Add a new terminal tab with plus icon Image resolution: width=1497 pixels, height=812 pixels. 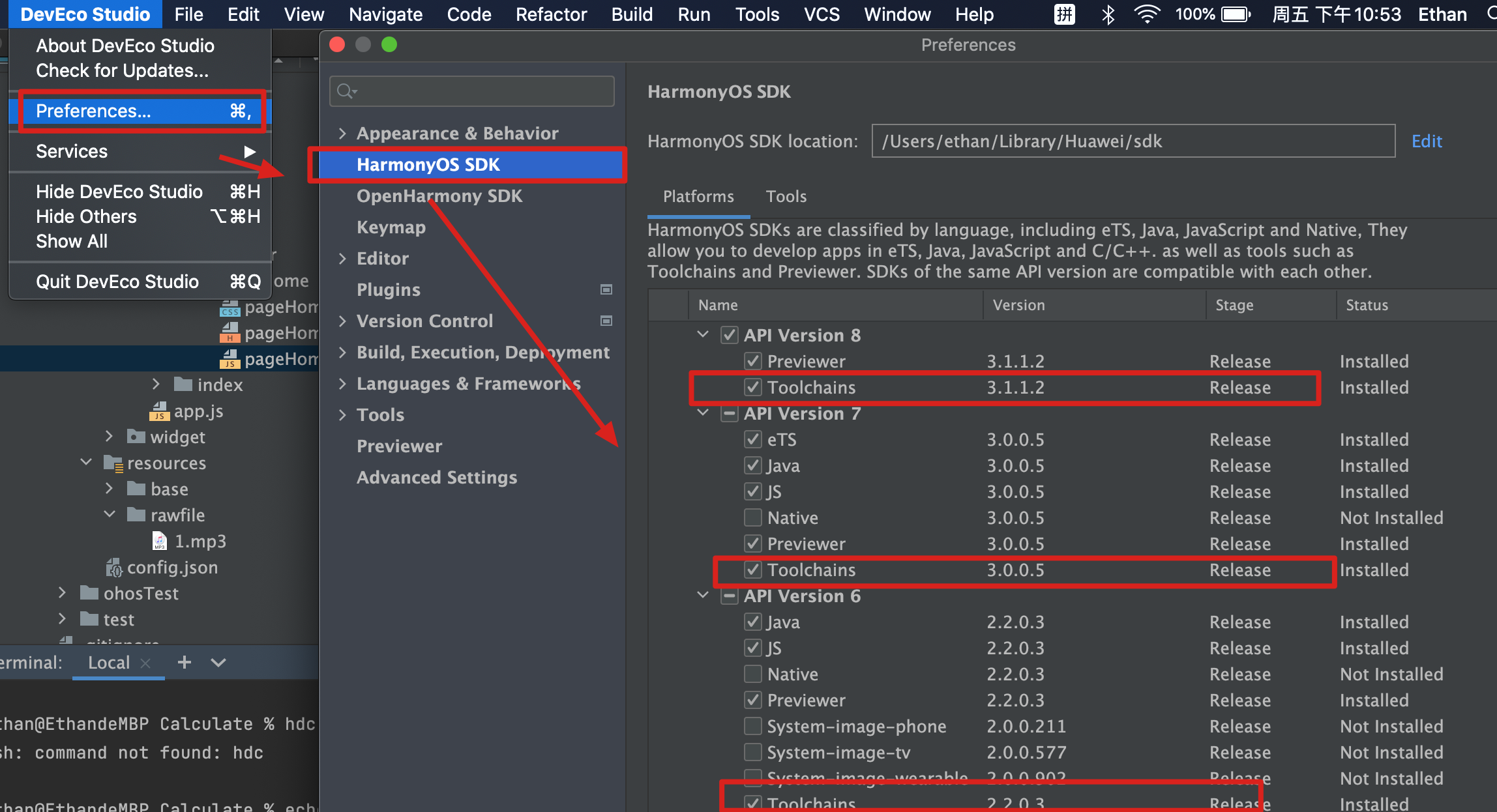(x=185, y=662)
